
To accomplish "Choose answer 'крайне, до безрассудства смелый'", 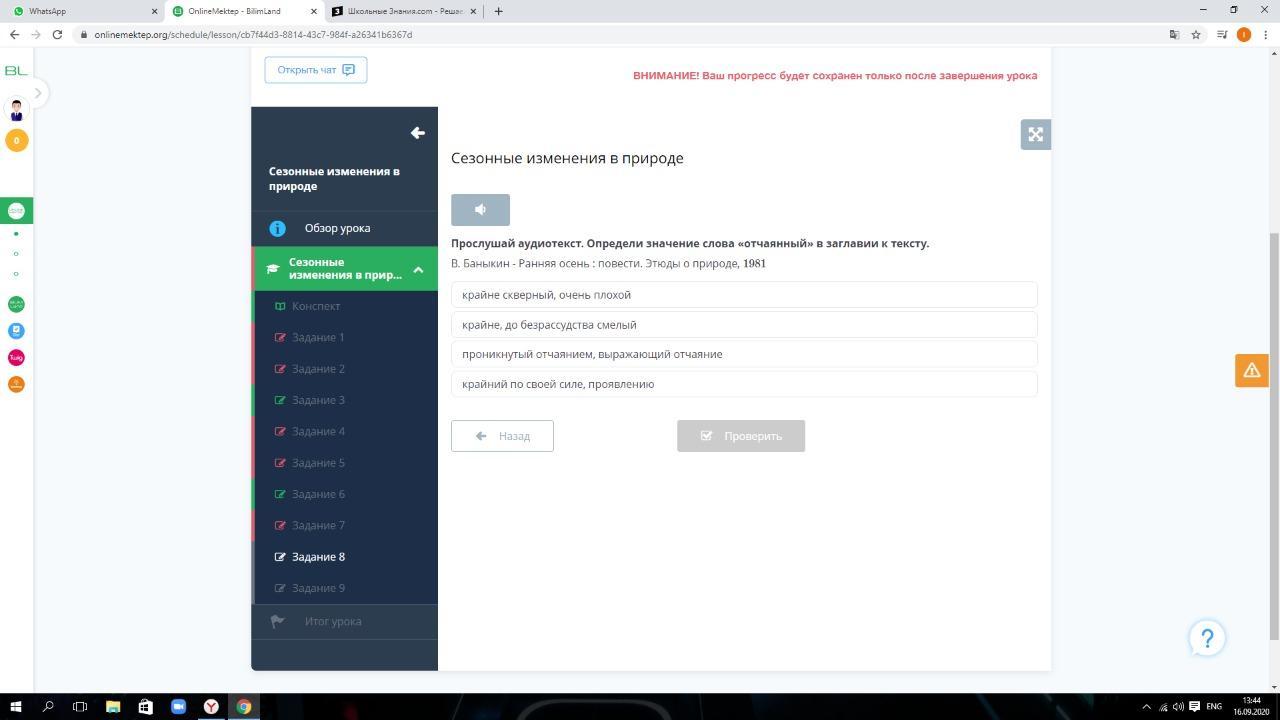I will pyautogui.click(x=744, y=325).
